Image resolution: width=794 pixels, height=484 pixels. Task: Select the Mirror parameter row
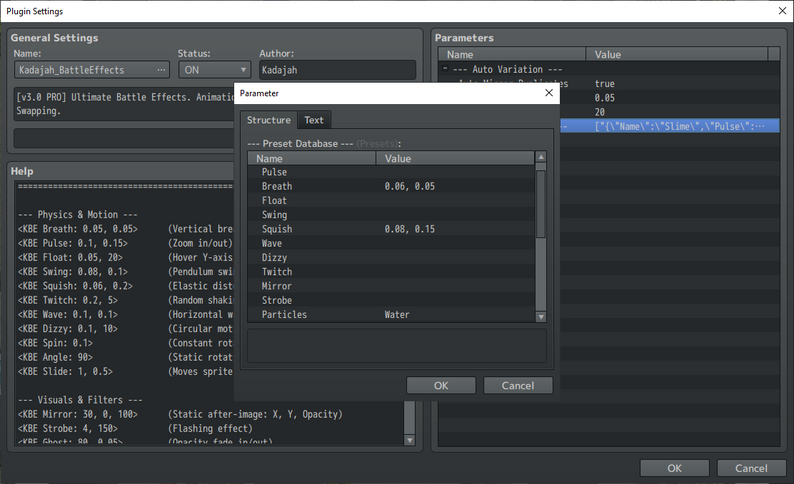391,286
